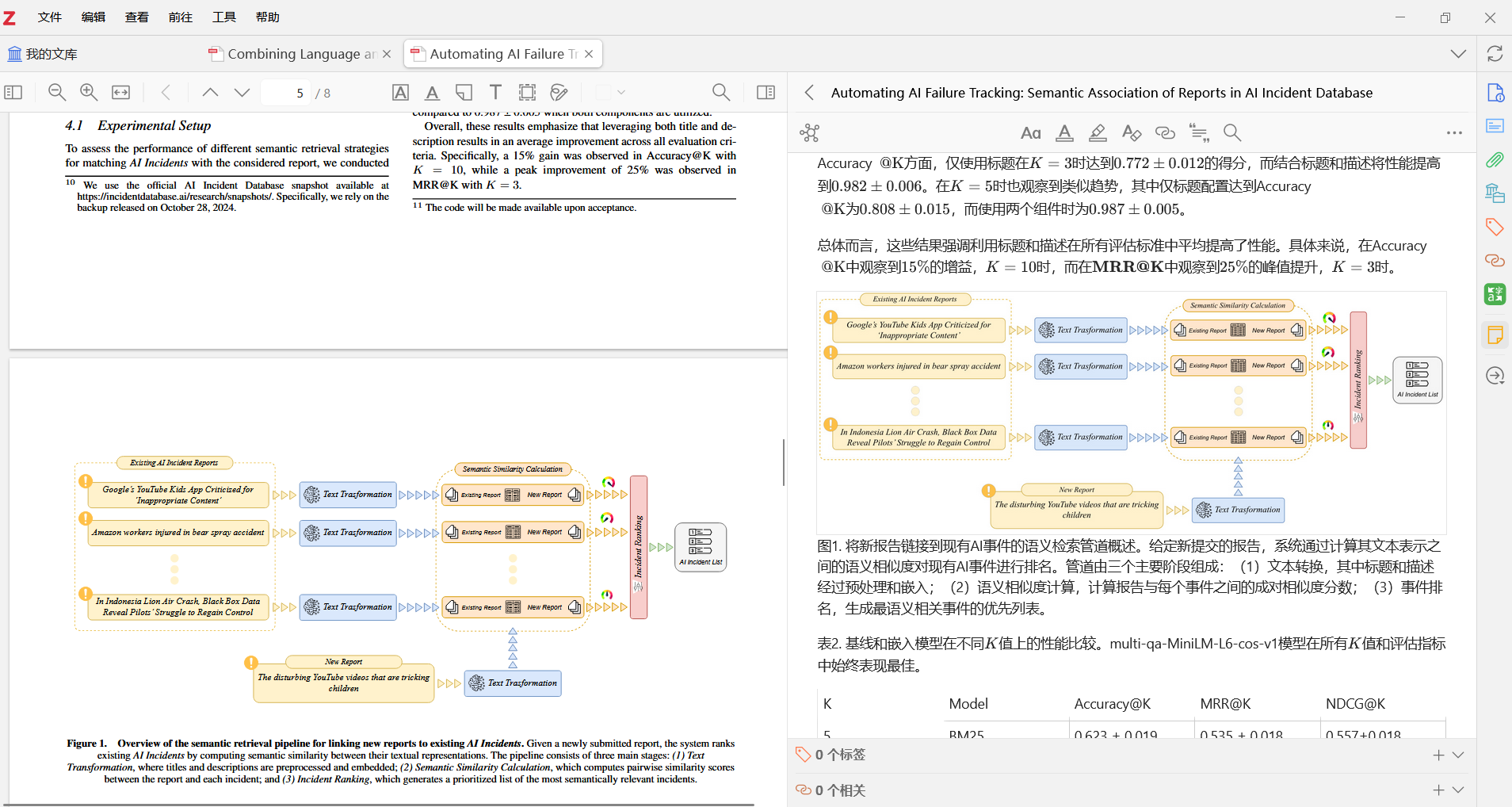Expand the tab list dropdown

[1458, 54]
